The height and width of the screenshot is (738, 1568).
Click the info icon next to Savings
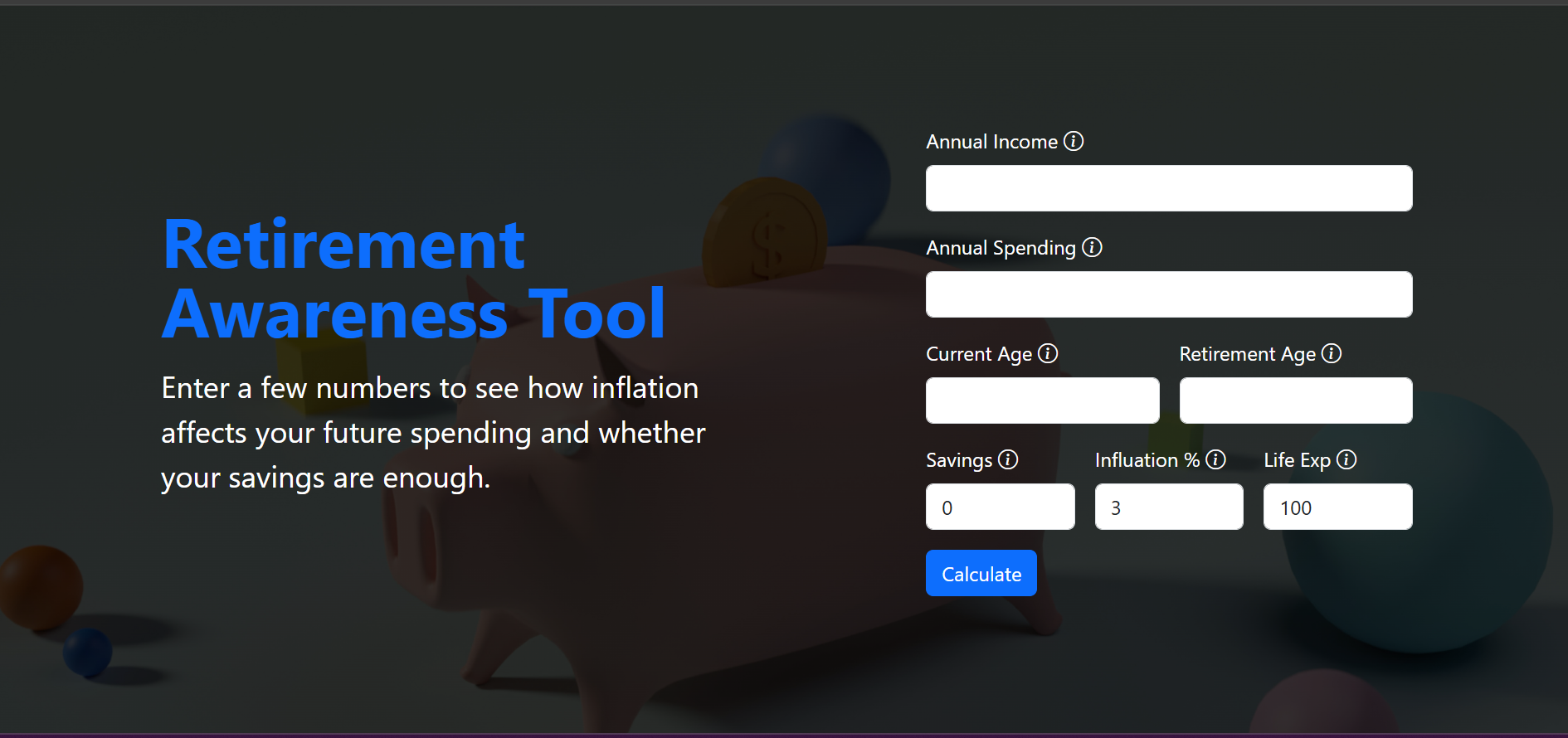(x=1008, y=459)
